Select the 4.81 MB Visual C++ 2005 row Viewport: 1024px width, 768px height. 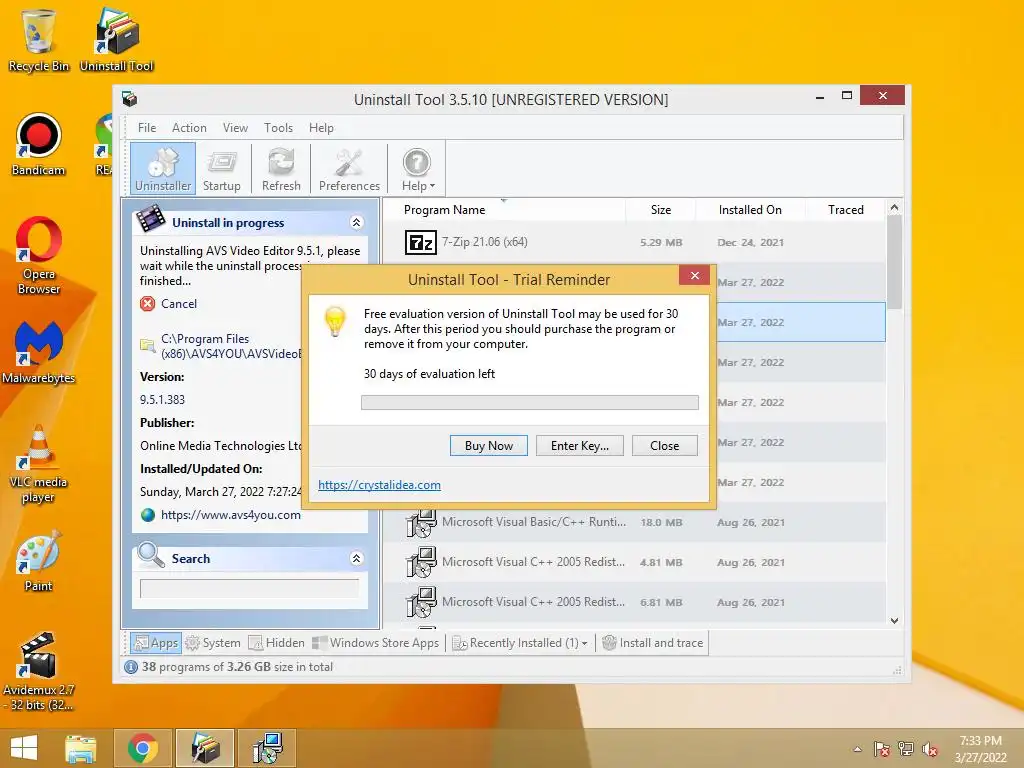tap(634, 562)
